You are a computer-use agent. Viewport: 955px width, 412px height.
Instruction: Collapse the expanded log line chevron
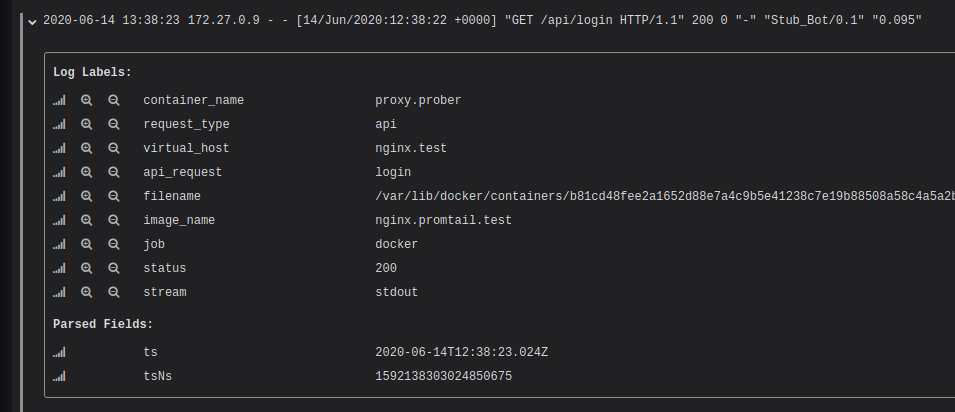[x=32, y=21]
